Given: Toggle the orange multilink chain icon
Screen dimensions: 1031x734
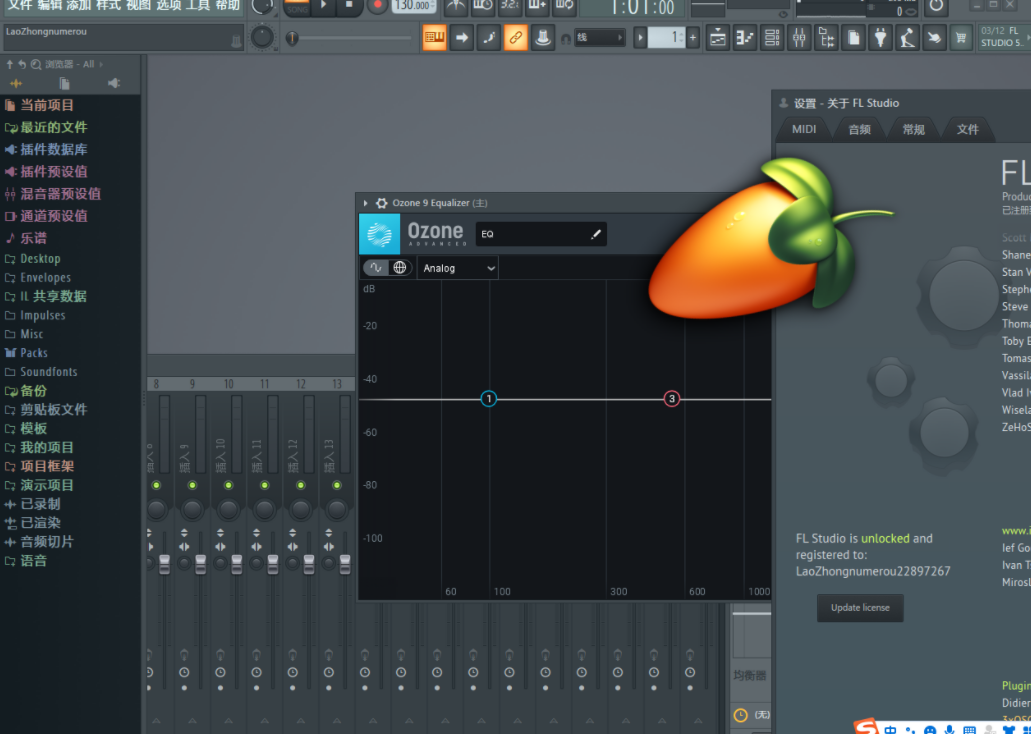Looking at the screenshot, I should (516, 38).
